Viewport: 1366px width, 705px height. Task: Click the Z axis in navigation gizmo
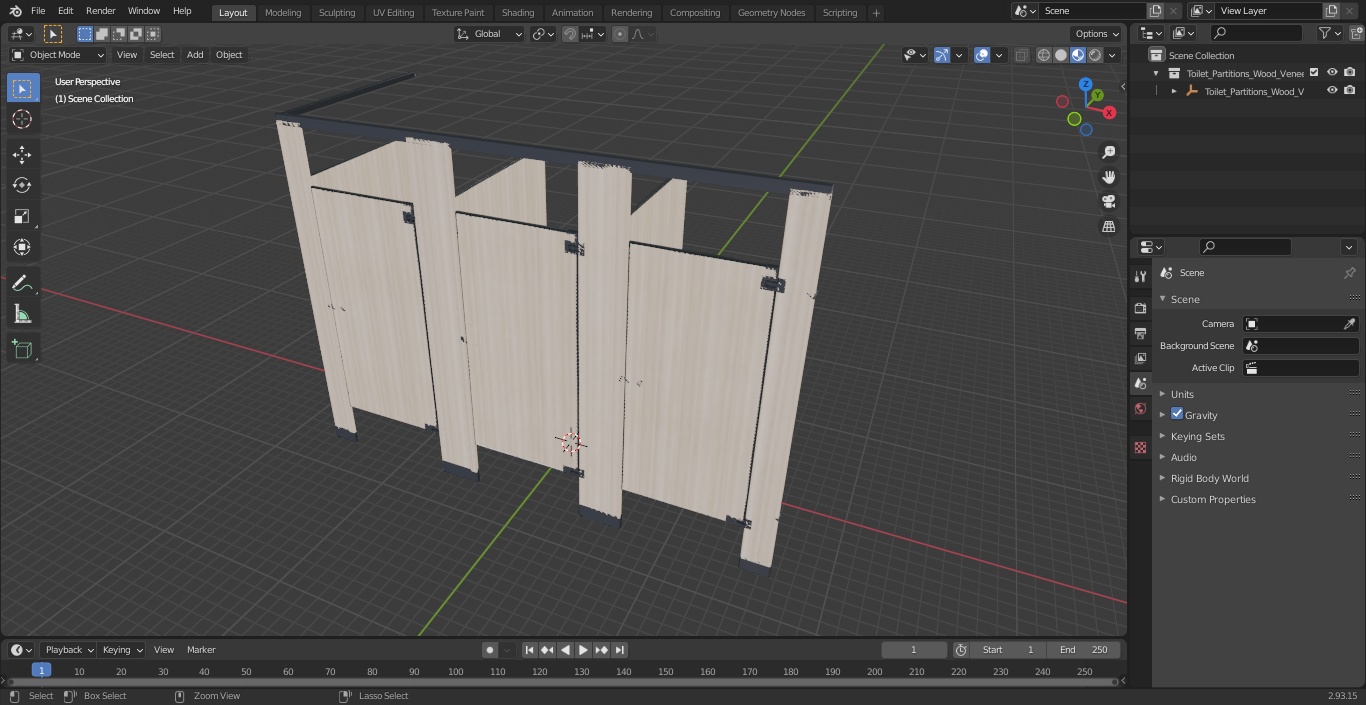point(1086,84)
